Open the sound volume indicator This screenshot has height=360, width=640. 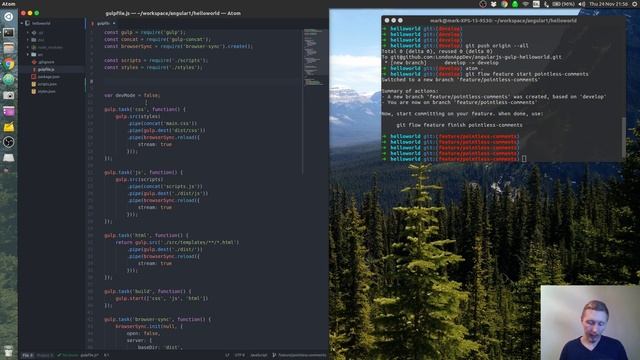[x=582, y=4]
